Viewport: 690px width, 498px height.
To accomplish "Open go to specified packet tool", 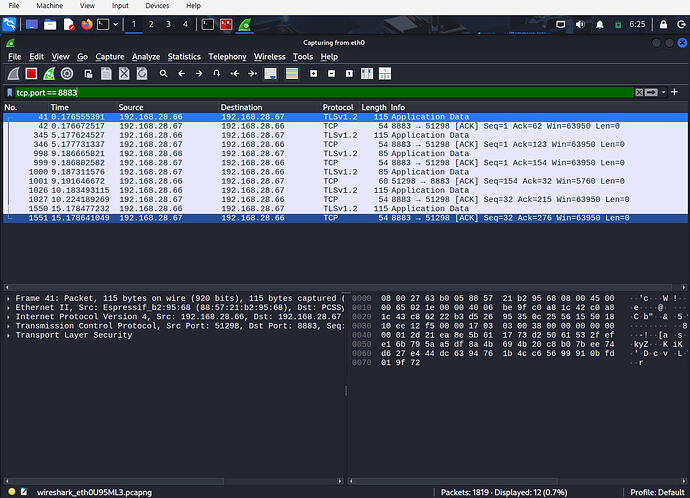I will pos(217,73).
